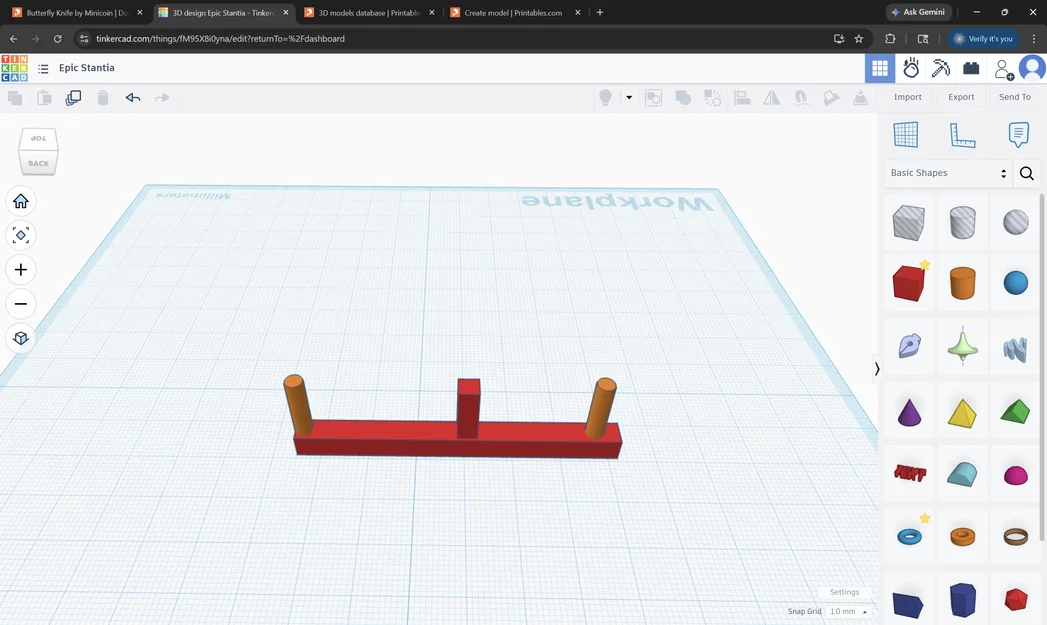Open the user profile avatar

tap(1032, 68)
